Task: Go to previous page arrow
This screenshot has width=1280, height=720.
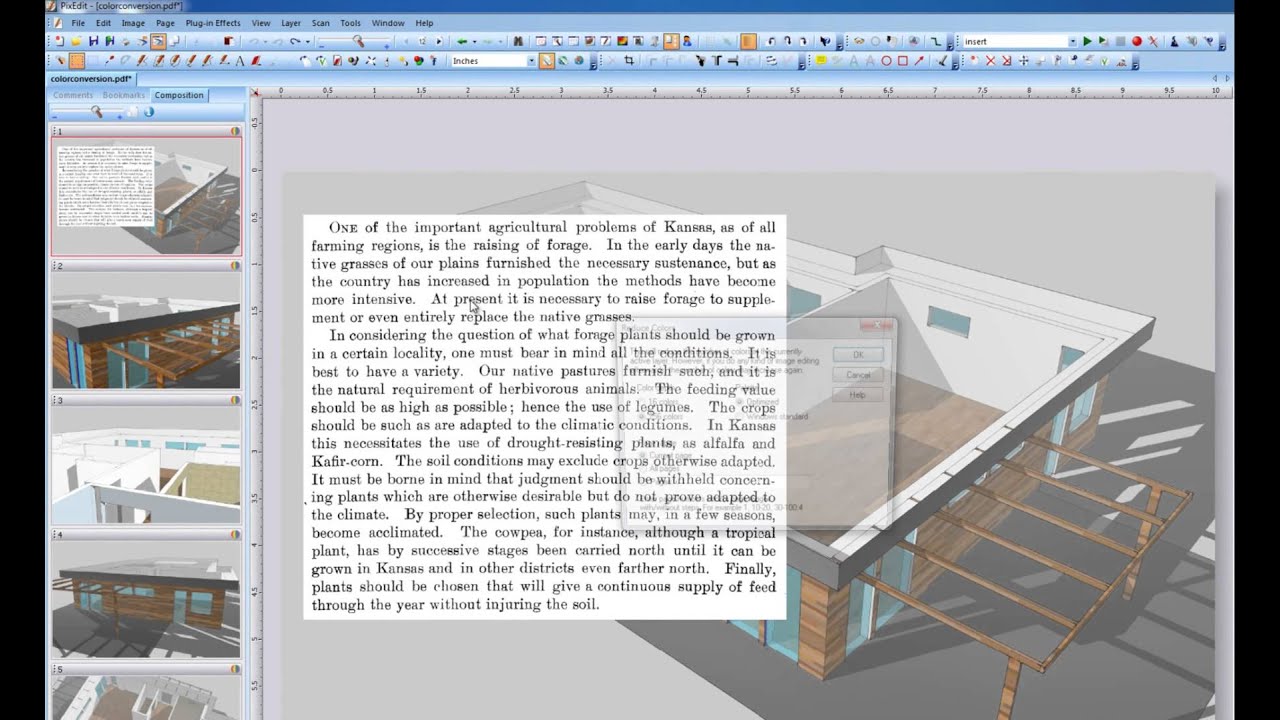Action: [406, 41]
